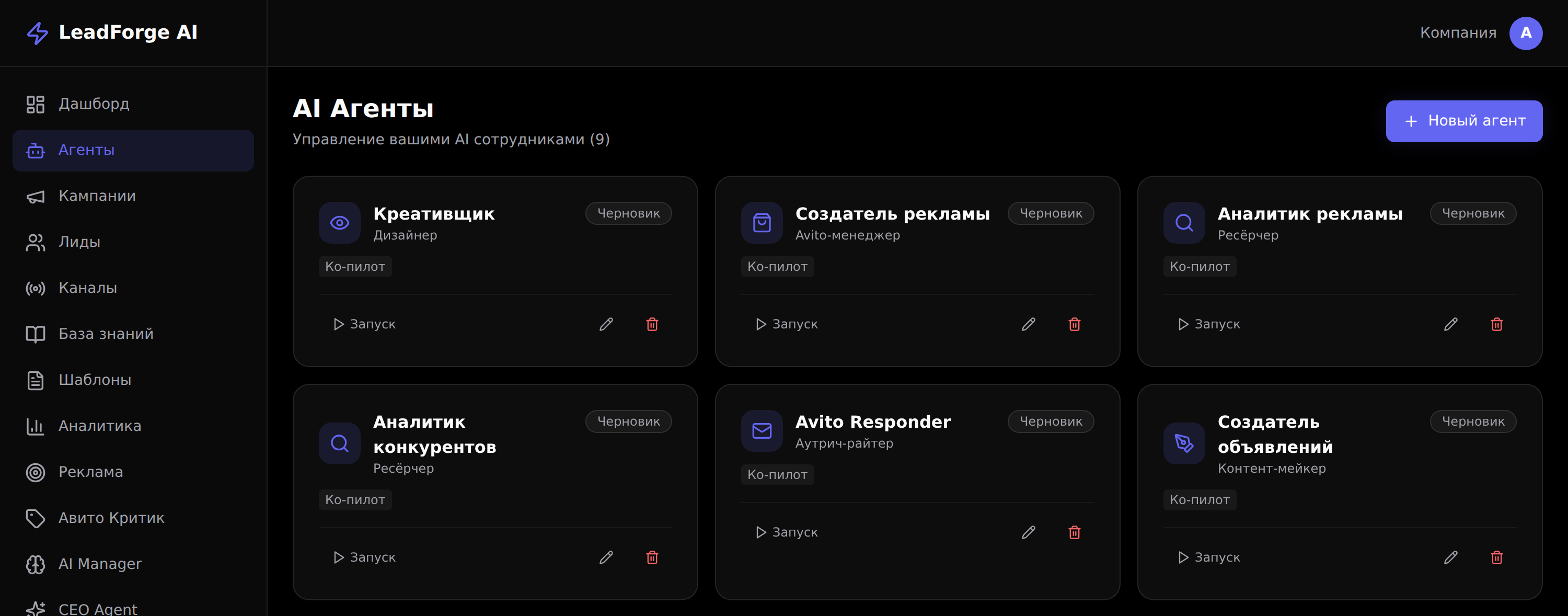The image size is (1568, 616).
Task: Click the Шаблоны document icon
Action: click(36, 381)
